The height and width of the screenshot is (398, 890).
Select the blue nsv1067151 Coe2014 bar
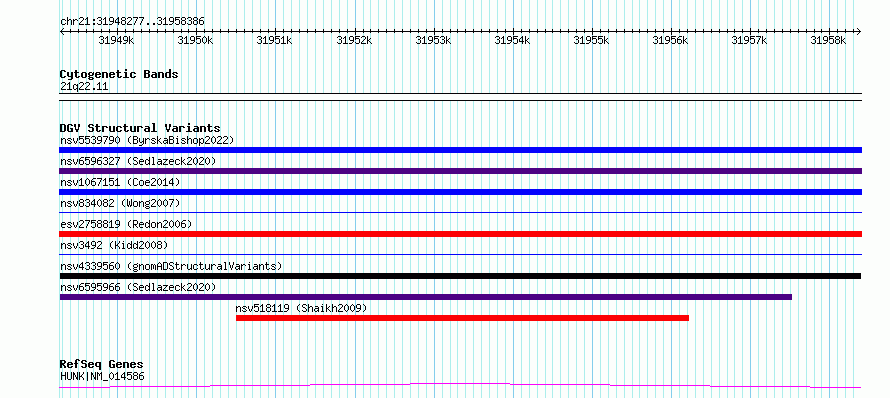click(460, 192)
